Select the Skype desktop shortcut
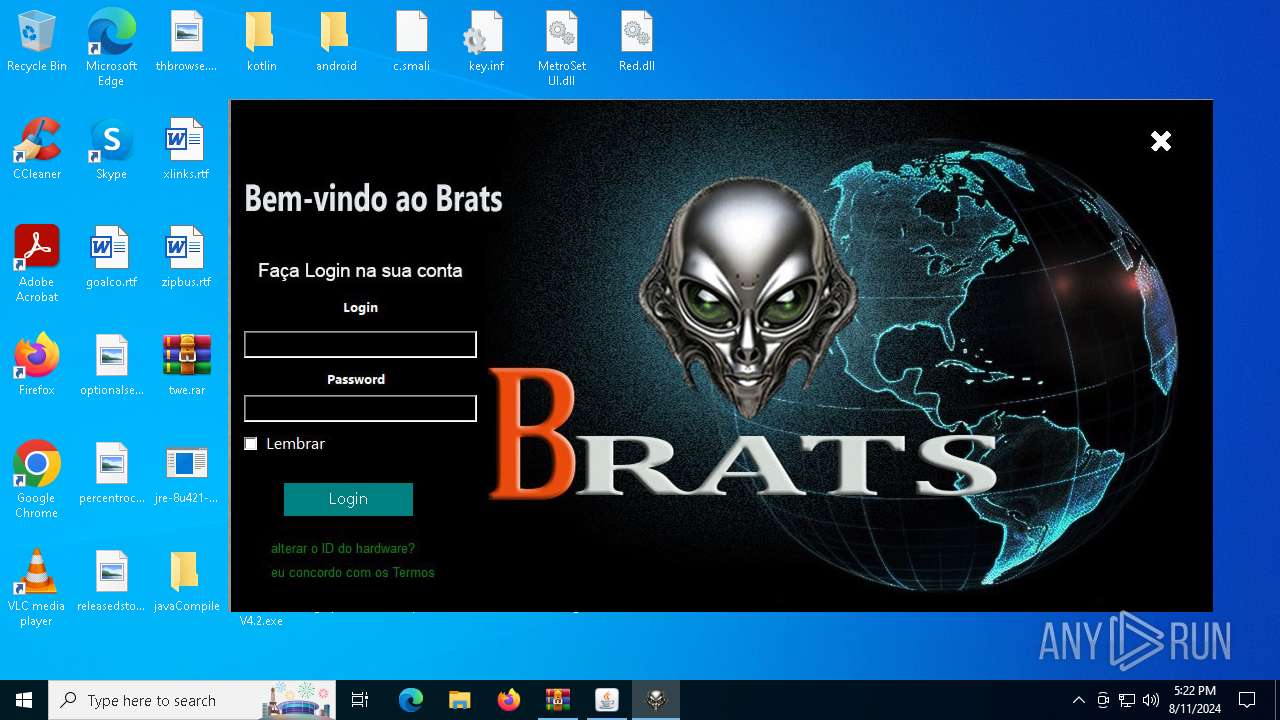 click(x=111, y=150)
